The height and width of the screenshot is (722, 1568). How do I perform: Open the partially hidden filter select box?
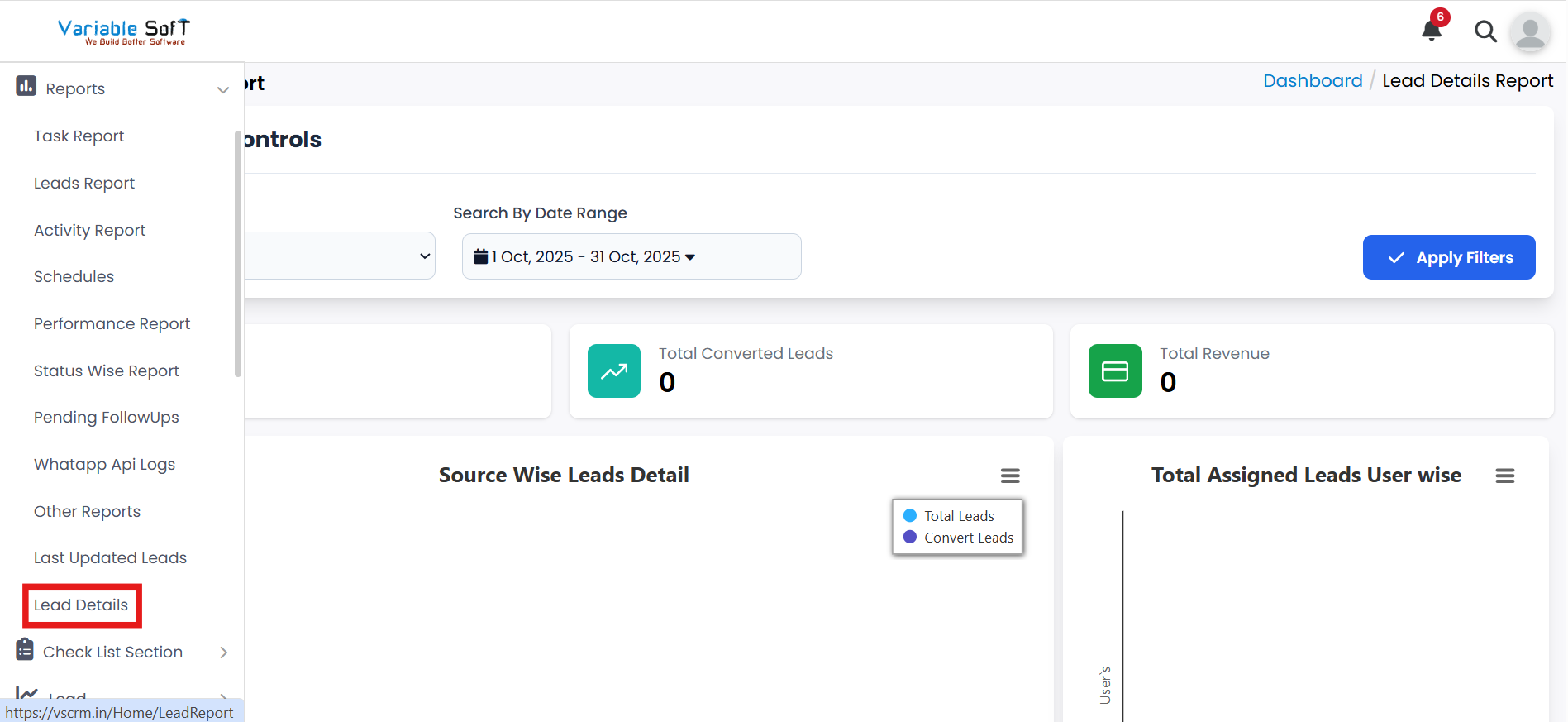click(340, 256)
